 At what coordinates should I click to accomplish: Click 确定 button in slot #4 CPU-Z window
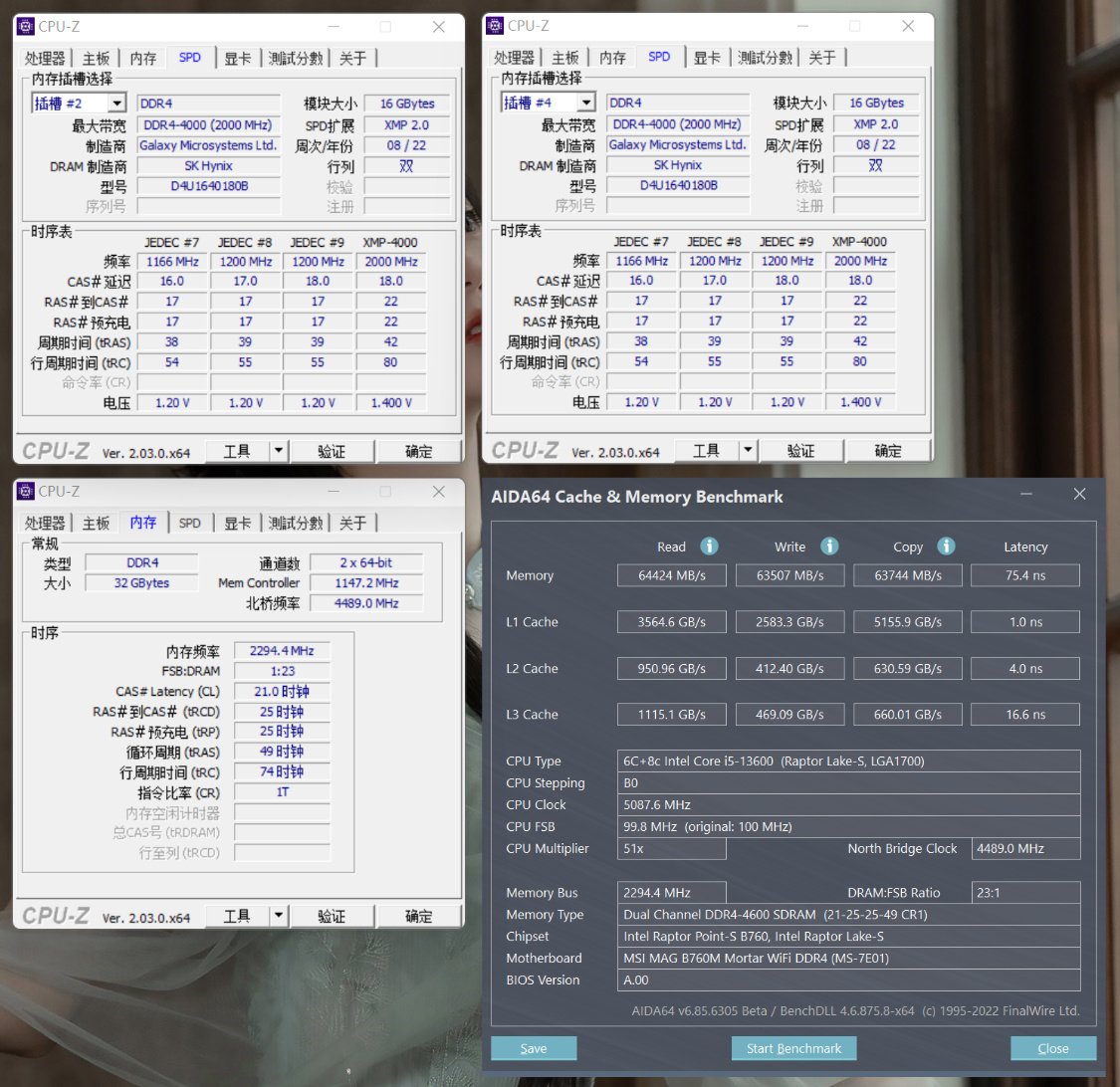[x=888, y=450]
